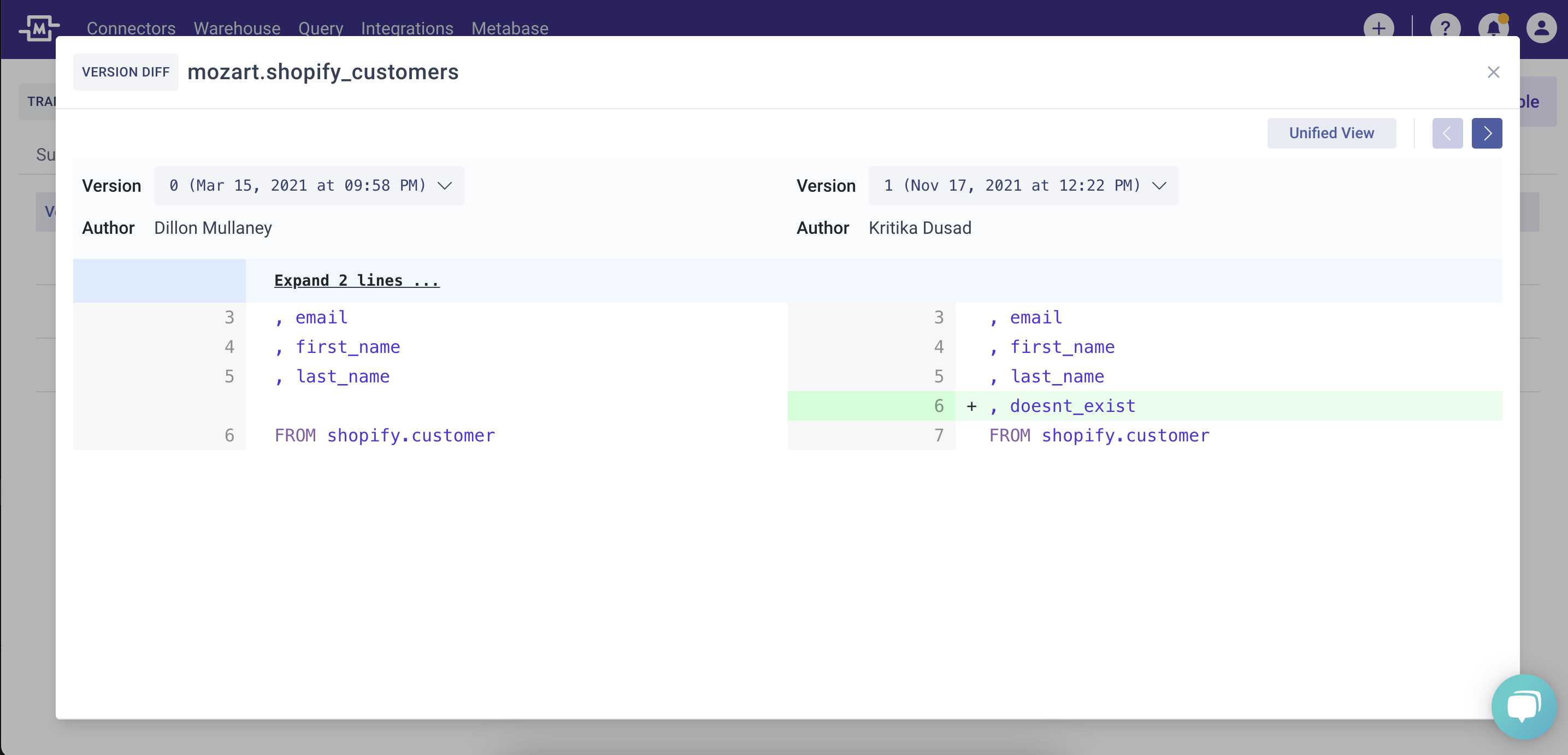Viewport: 1568px width, 755px height.
Task: Open the user profile avatar icon
Action: pyautogui.click(x=1541, y=28)
